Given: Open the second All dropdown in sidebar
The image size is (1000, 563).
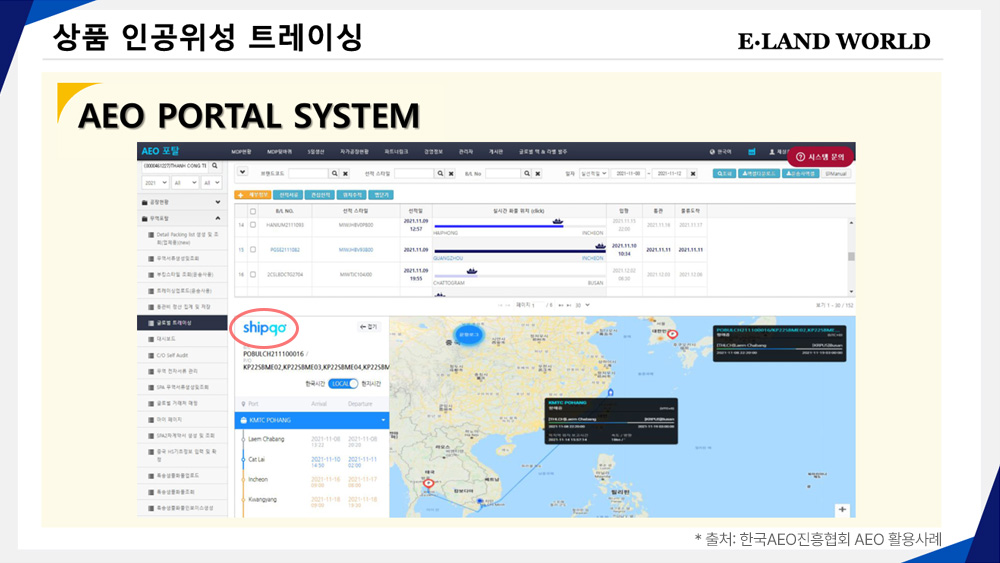Looking at the screenshot, I should tap(211, 182).
